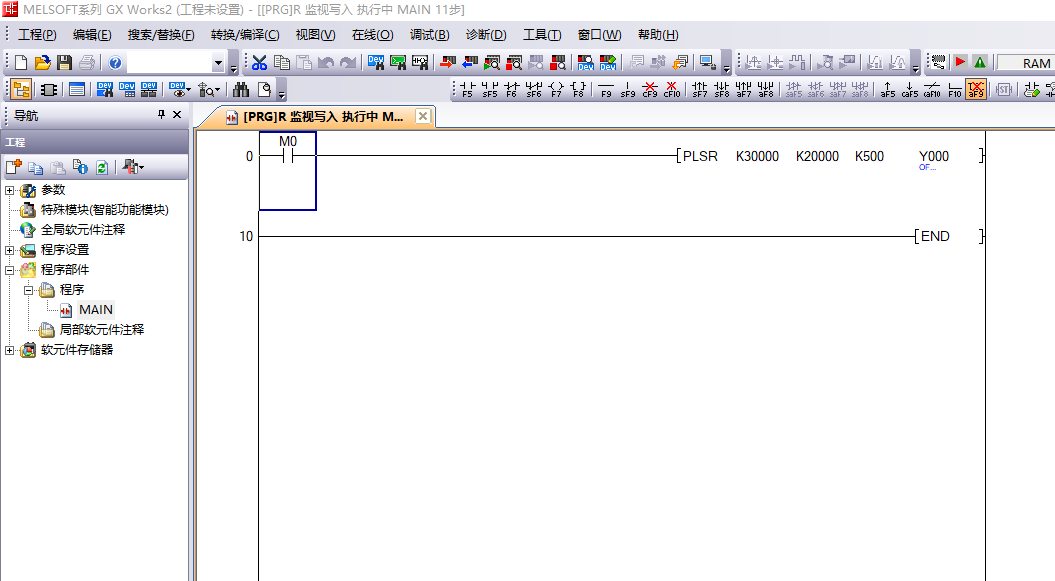This screenshot has width=1055, height=581.
Task: Click the Save project icon
Action: (64, 63)
